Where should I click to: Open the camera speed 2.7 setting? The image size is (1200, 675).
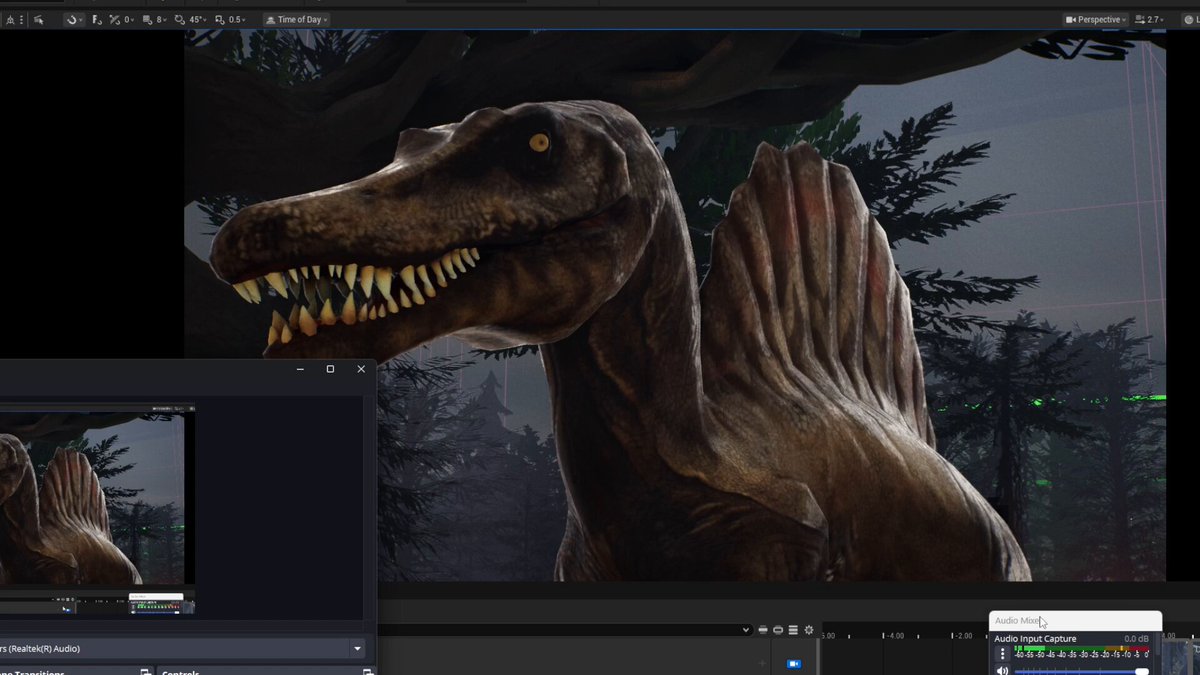pos(1152,19)
